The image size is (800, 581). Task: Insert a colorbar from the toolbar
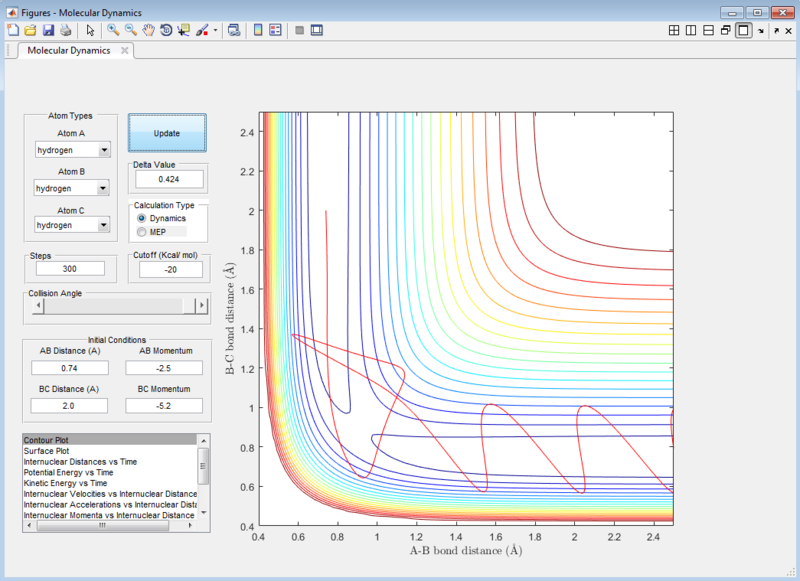[x=258, y=30]
